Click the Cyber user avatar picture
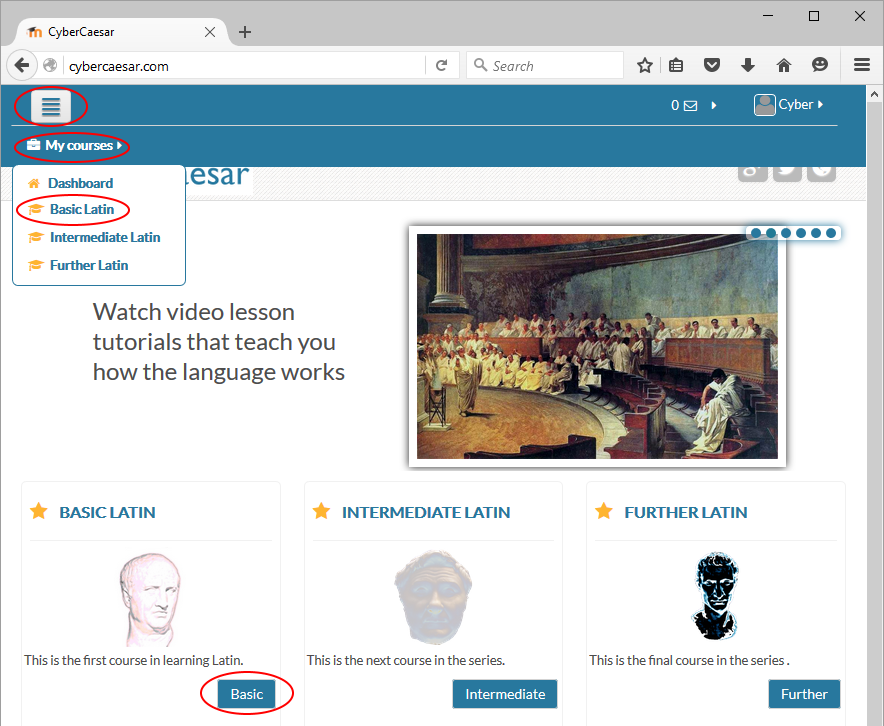 pos(764,105)
